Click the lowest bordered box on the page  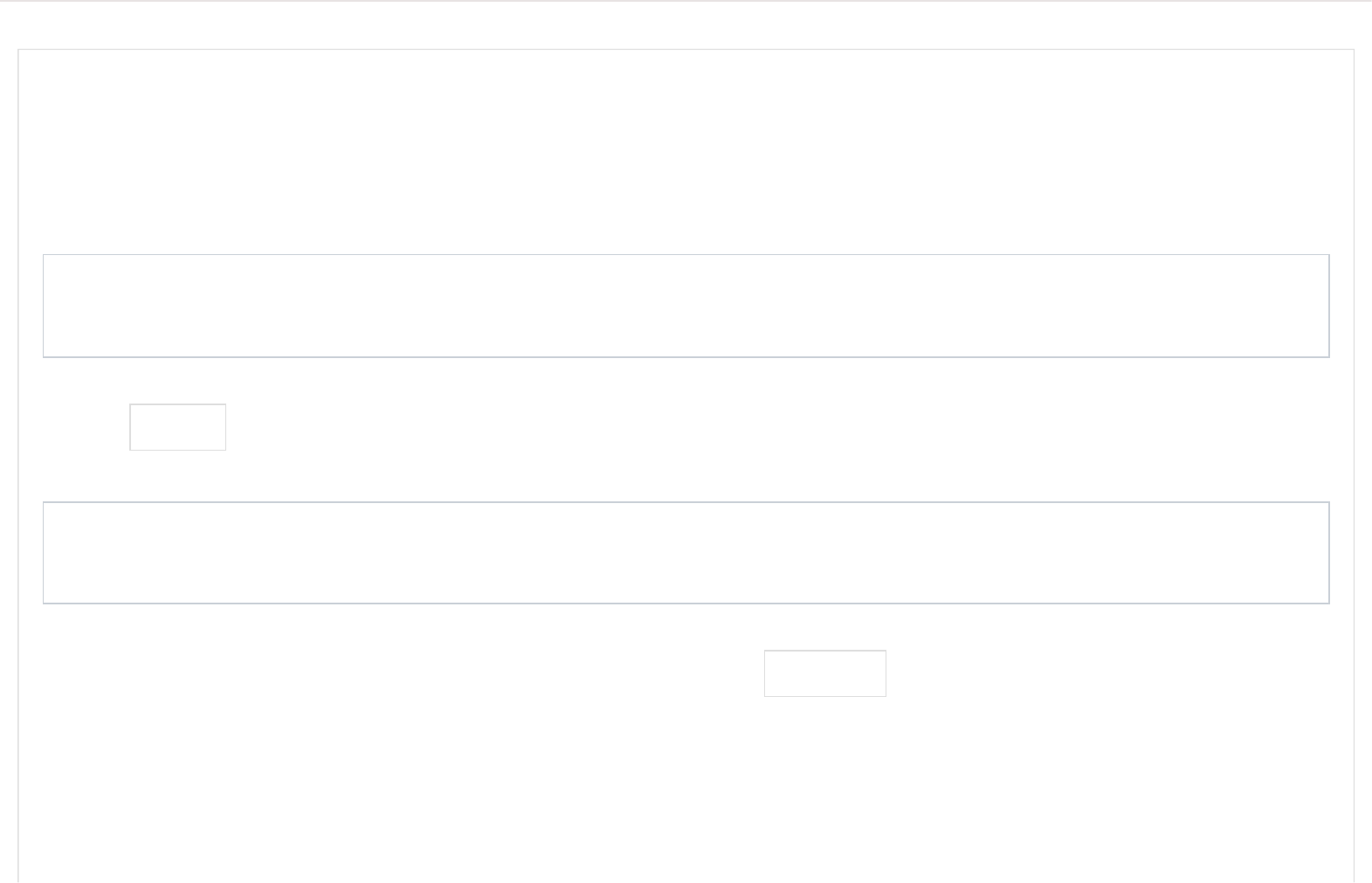[824, 673]
